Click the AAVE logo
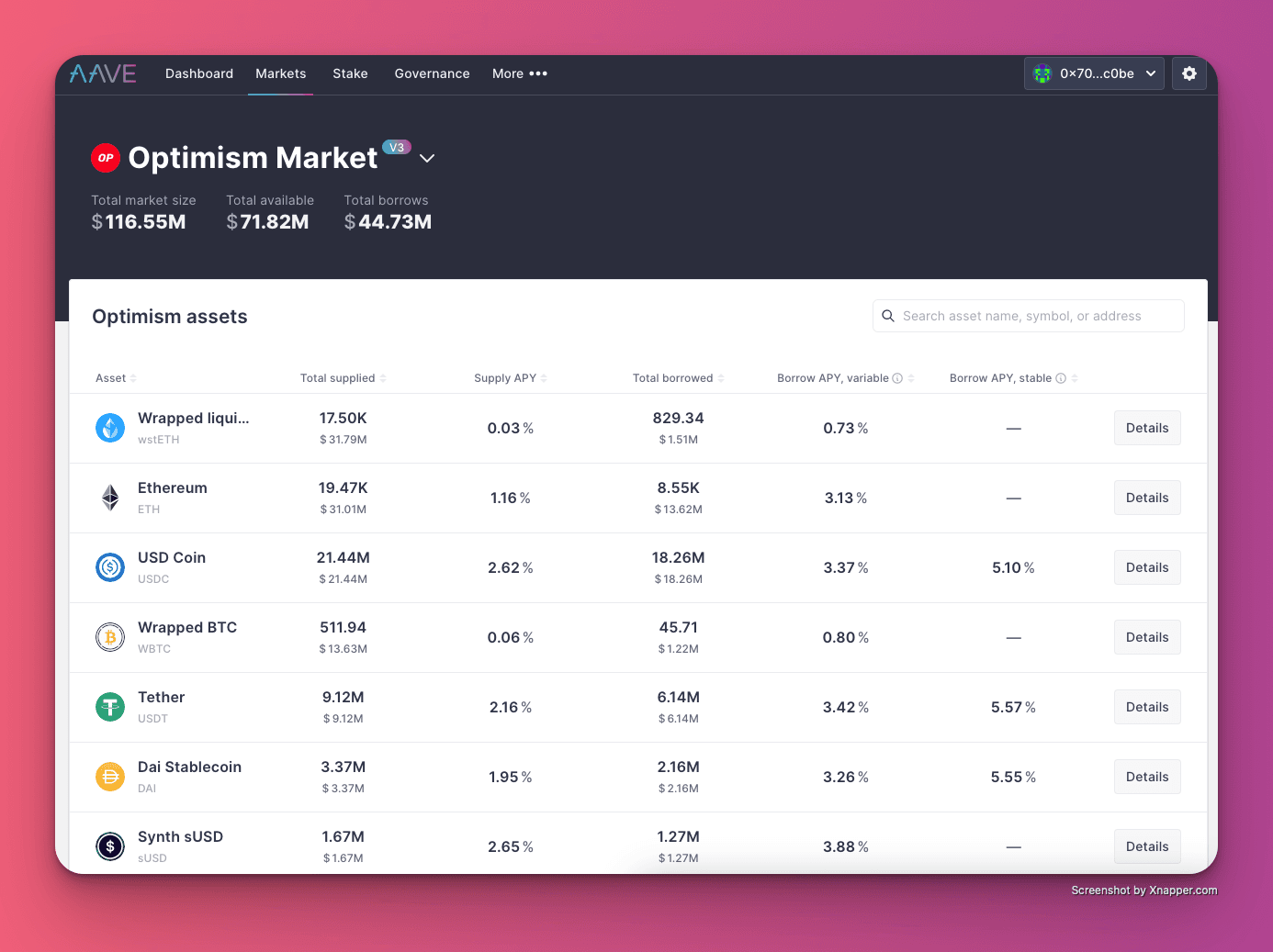 pyautogui.click(x=103, y=73)
